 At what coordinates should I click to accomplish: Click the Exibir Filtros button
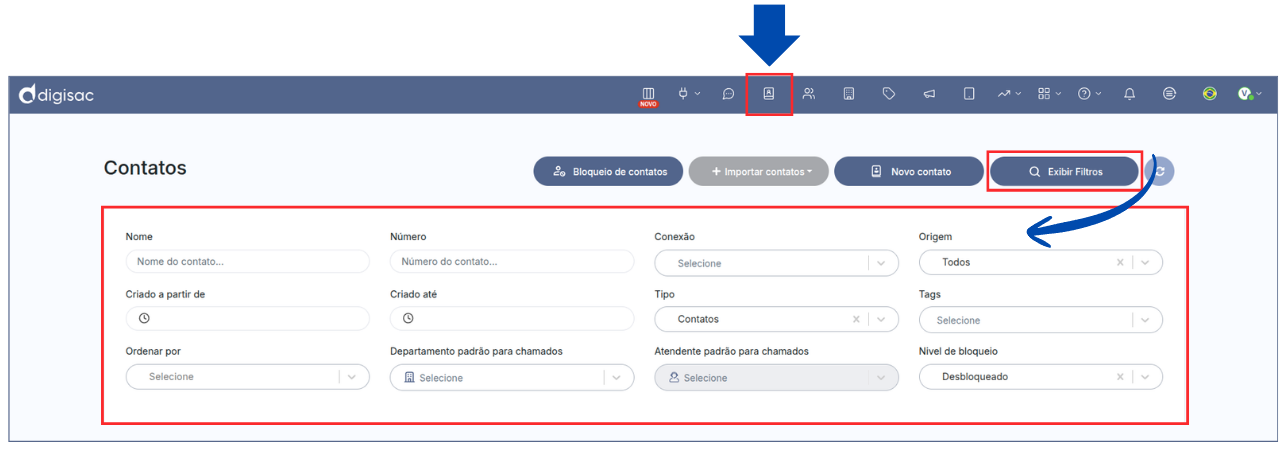pyautogui.click(x=1065, y=171)
